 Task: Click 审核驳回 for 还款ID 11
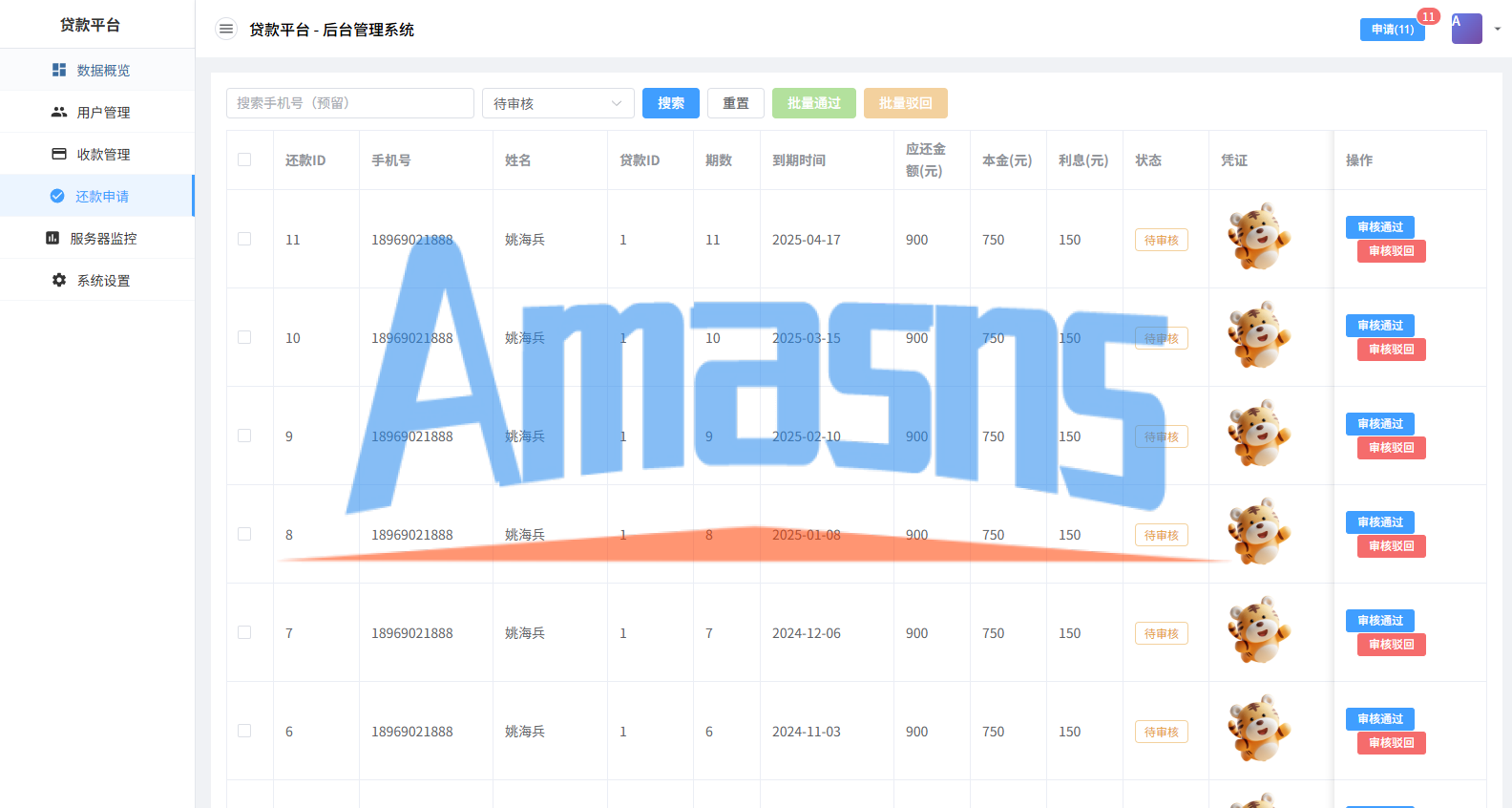pos(1392,251)
